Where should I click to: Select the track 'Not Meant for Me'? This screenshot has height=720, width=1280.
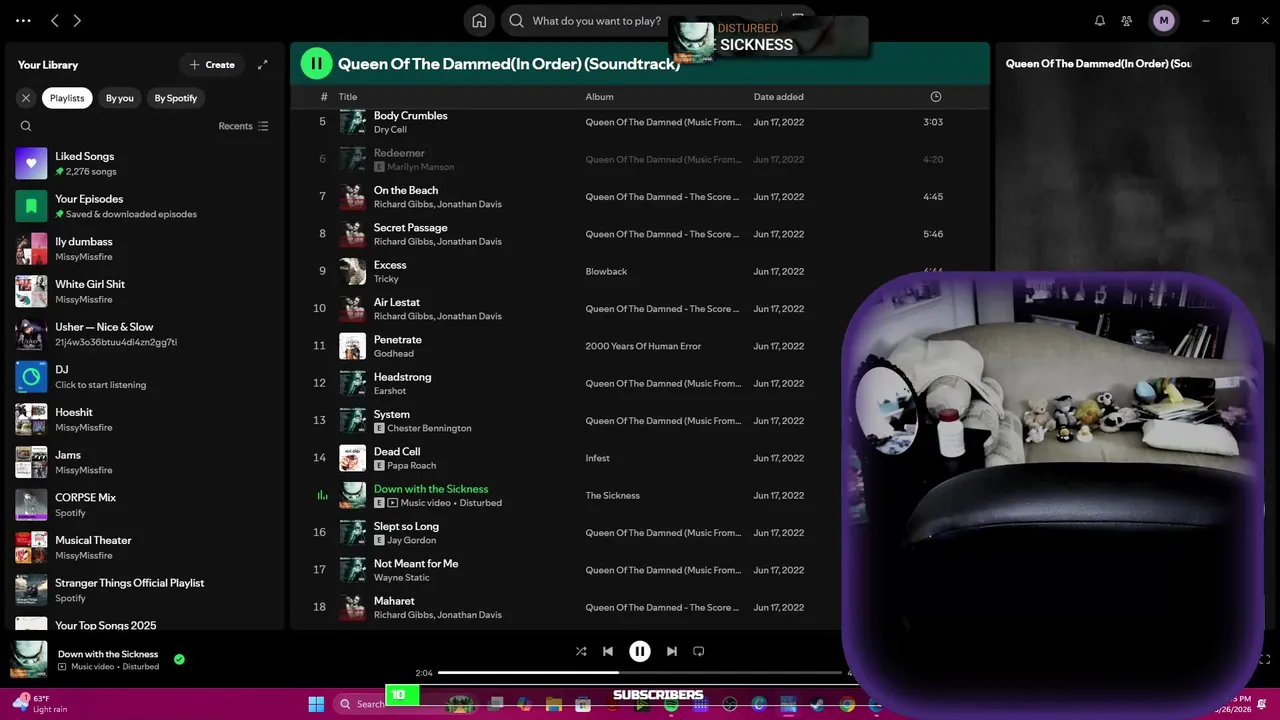click(416, 564)
